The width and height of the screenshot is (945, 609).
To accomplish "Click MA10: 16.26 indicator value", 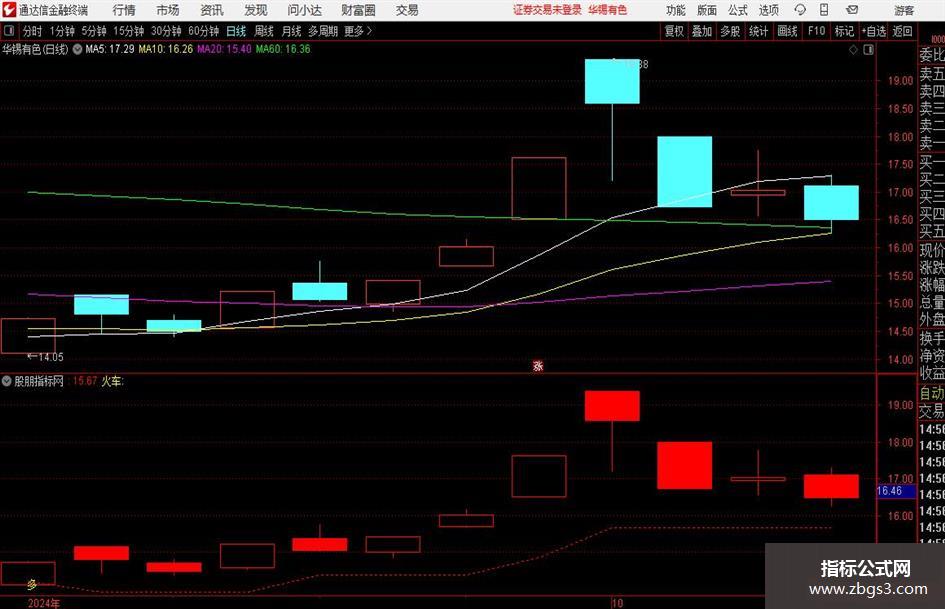I will (x=166, y=49).
